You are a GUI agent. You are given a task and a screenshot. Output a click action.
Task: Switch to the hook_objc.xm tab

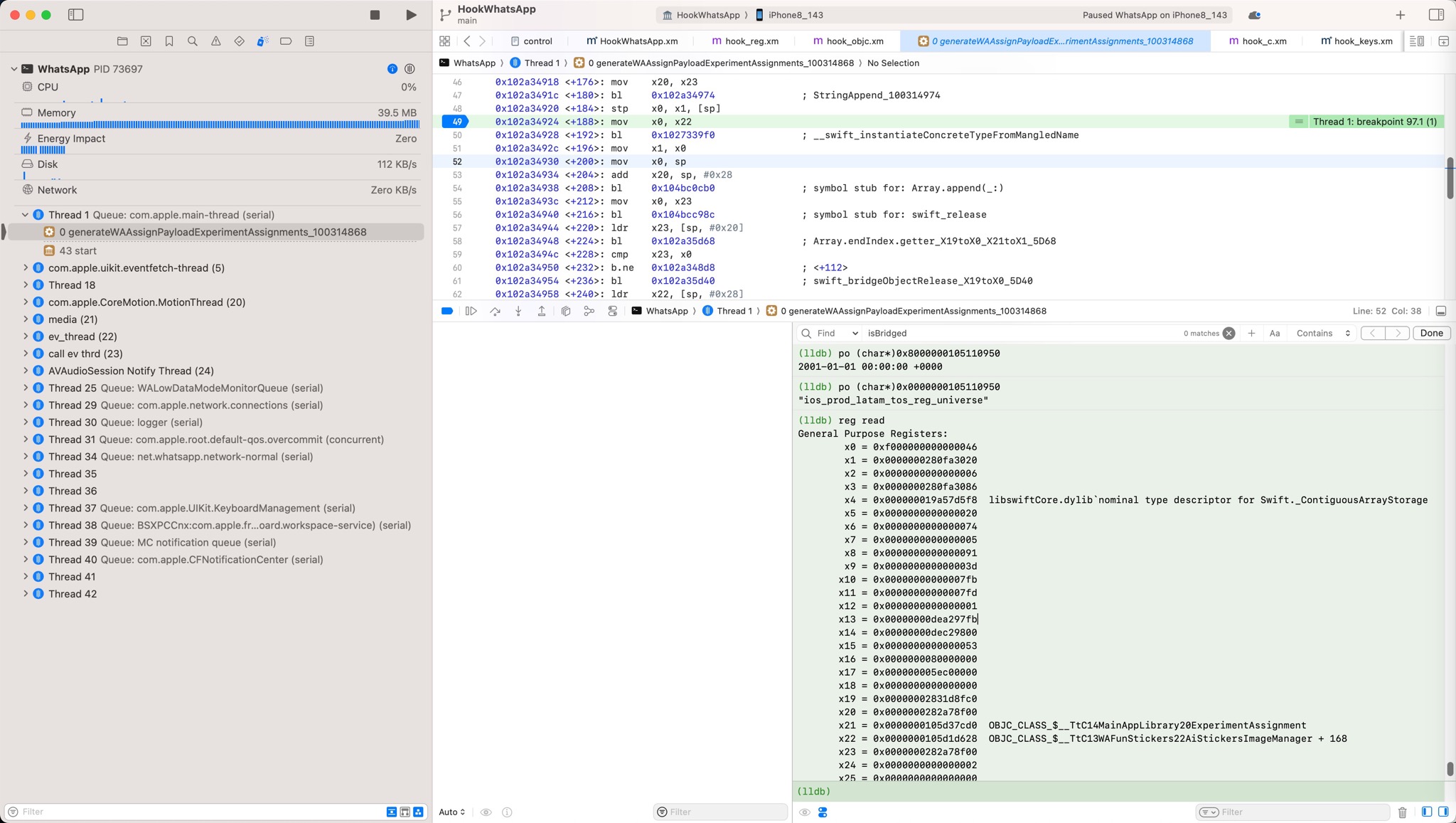(x=848, y=41)
